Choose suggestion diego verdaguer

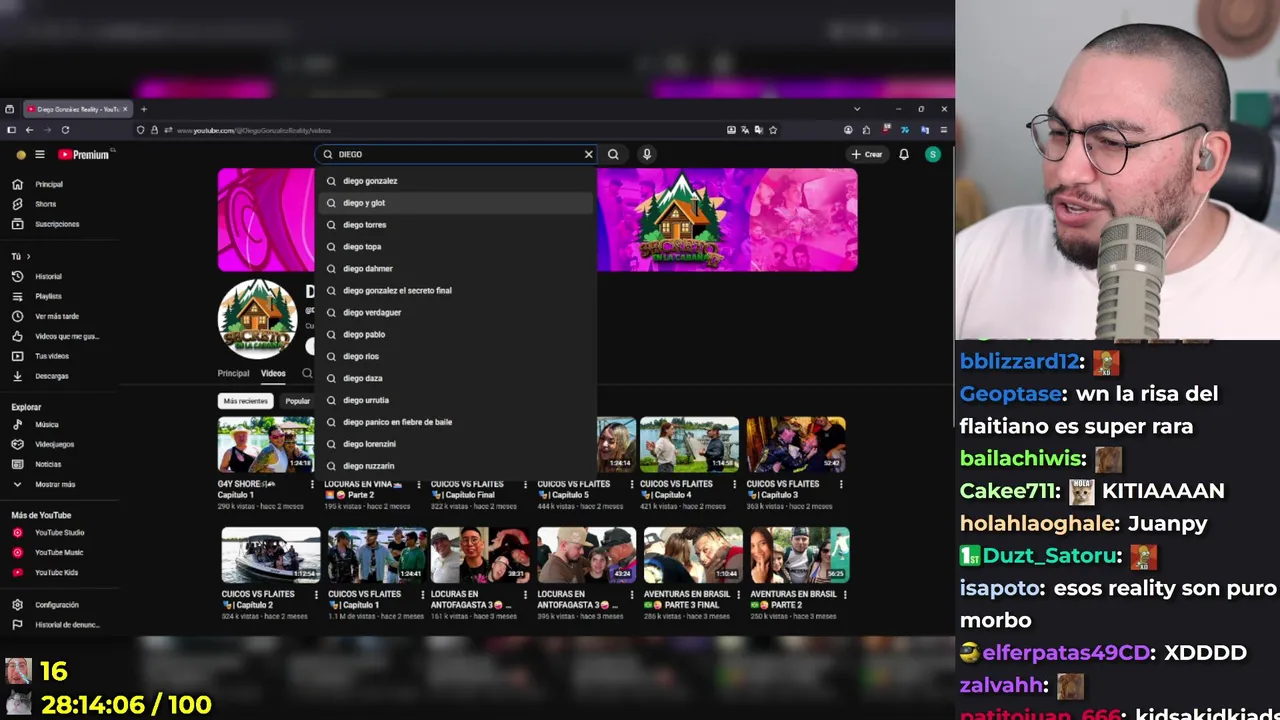tap(455, 313)
